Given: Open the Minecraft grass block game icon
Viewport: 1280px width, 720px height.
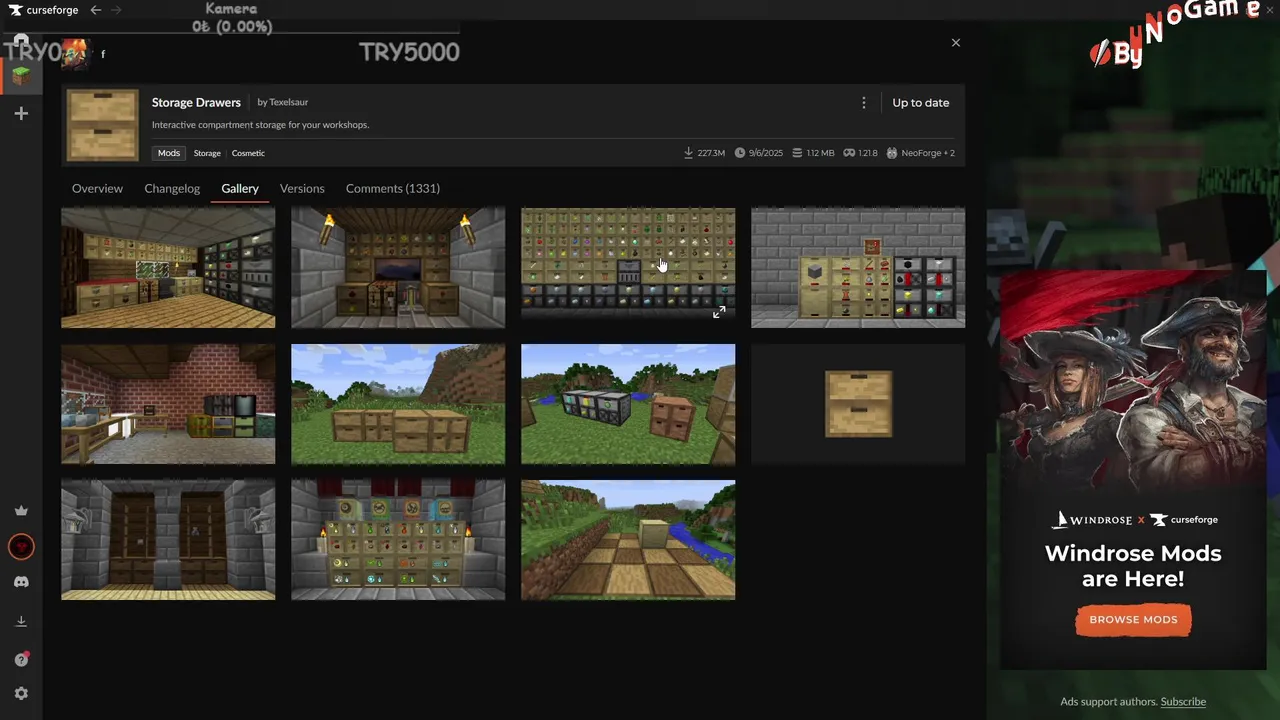Looking at the screenshot, I should tap(21, 75).
